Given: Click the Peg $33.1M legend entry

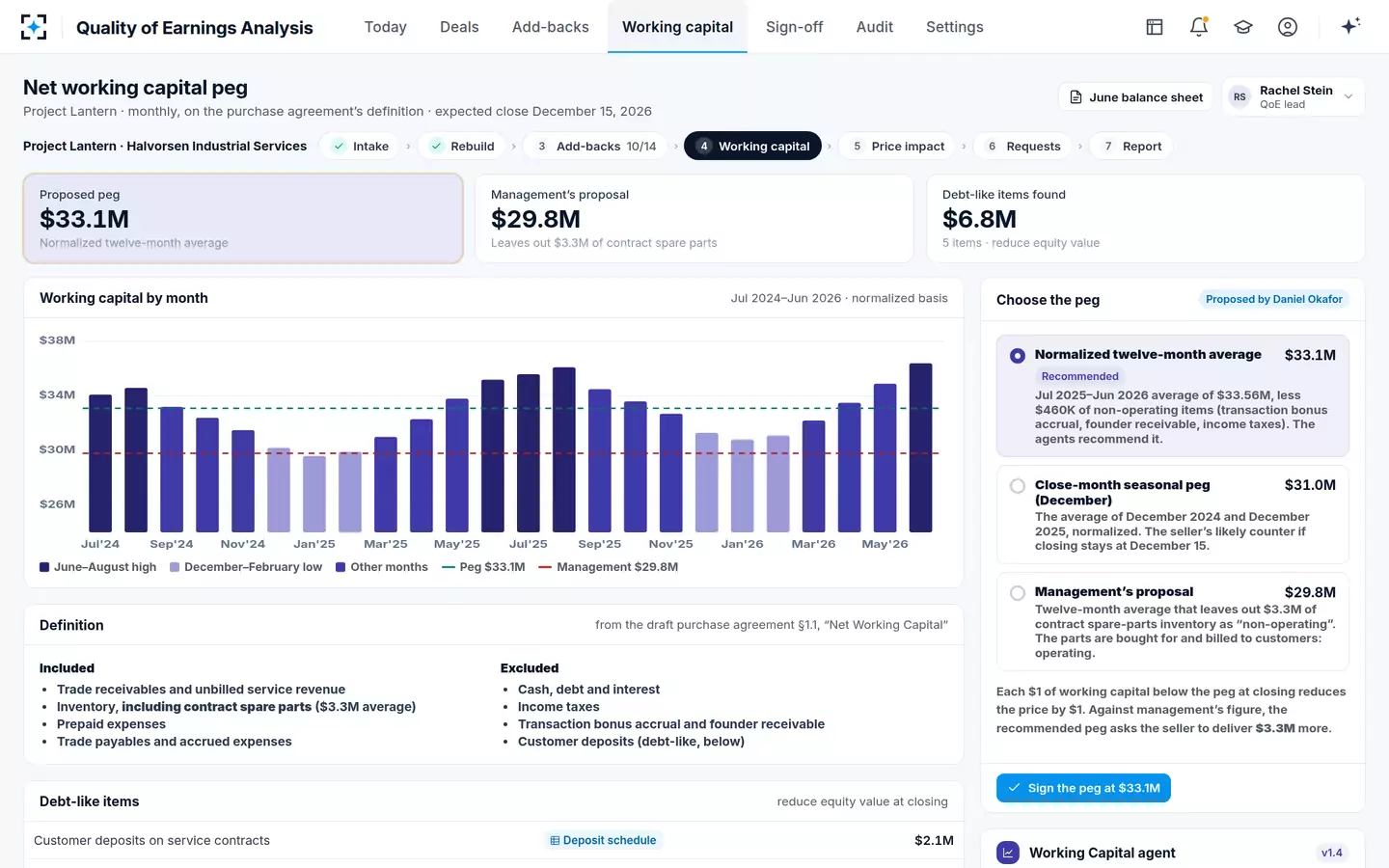Looking at the screenshot, I should tap(483, 567).
